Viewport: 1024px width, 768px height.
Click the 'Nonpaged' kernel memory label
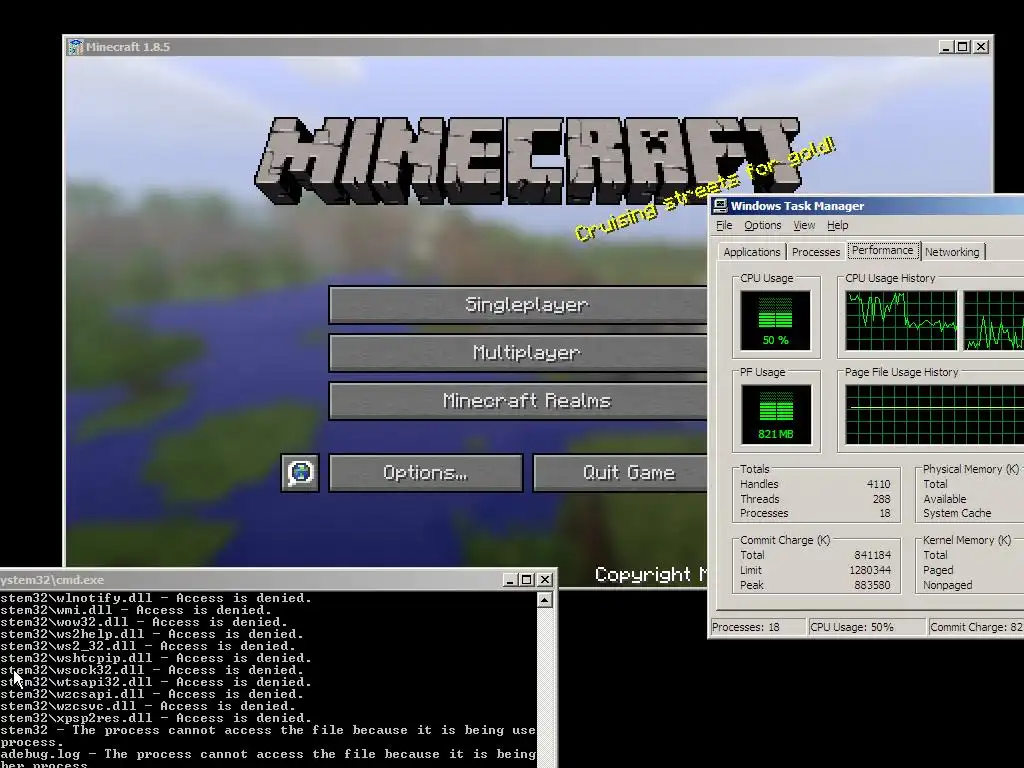coord(947,585)
